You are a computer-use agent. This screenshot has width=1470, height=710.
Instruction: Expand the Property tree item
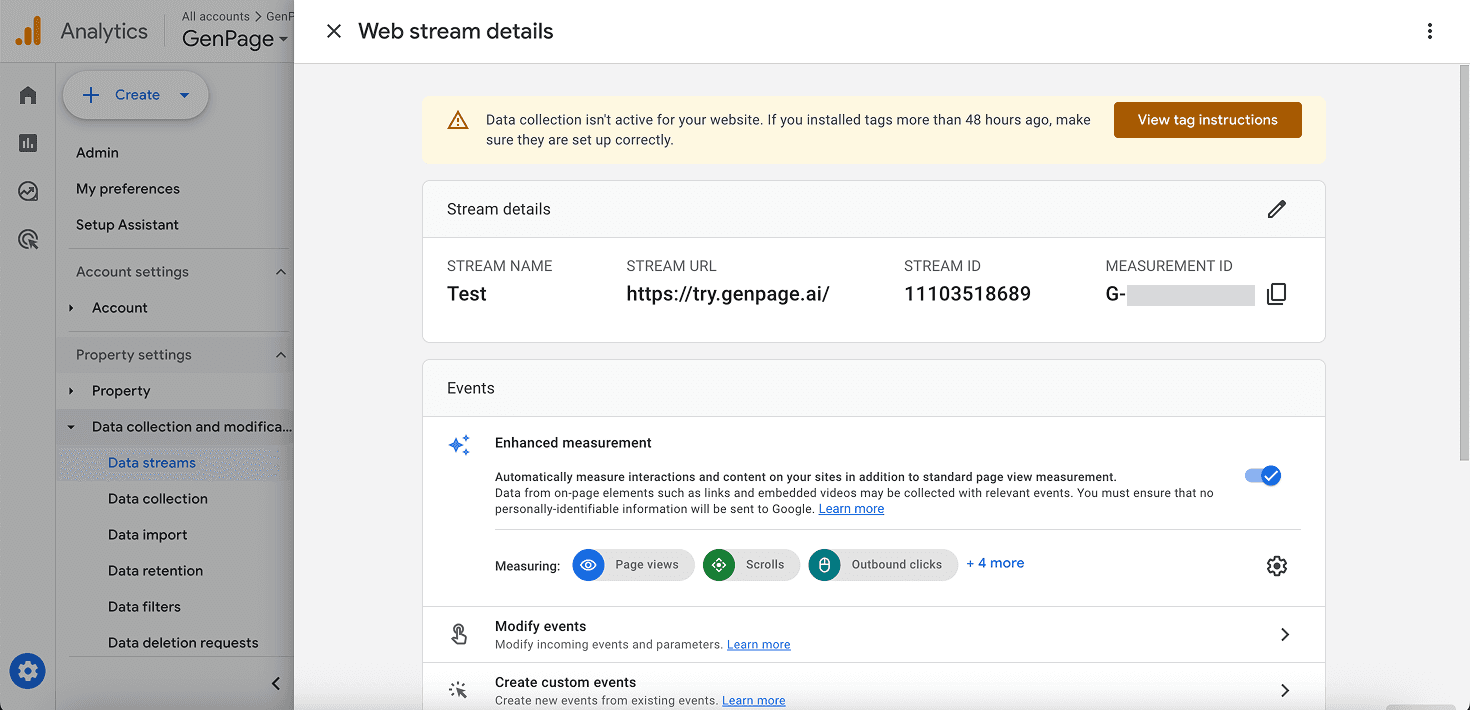[71, 391]
